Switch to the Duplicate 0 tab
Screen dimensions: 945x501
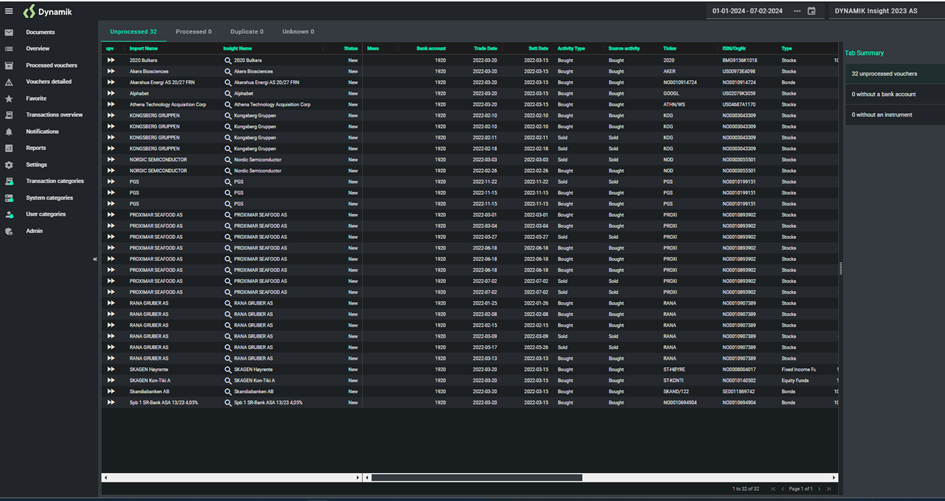coord(246,32)
